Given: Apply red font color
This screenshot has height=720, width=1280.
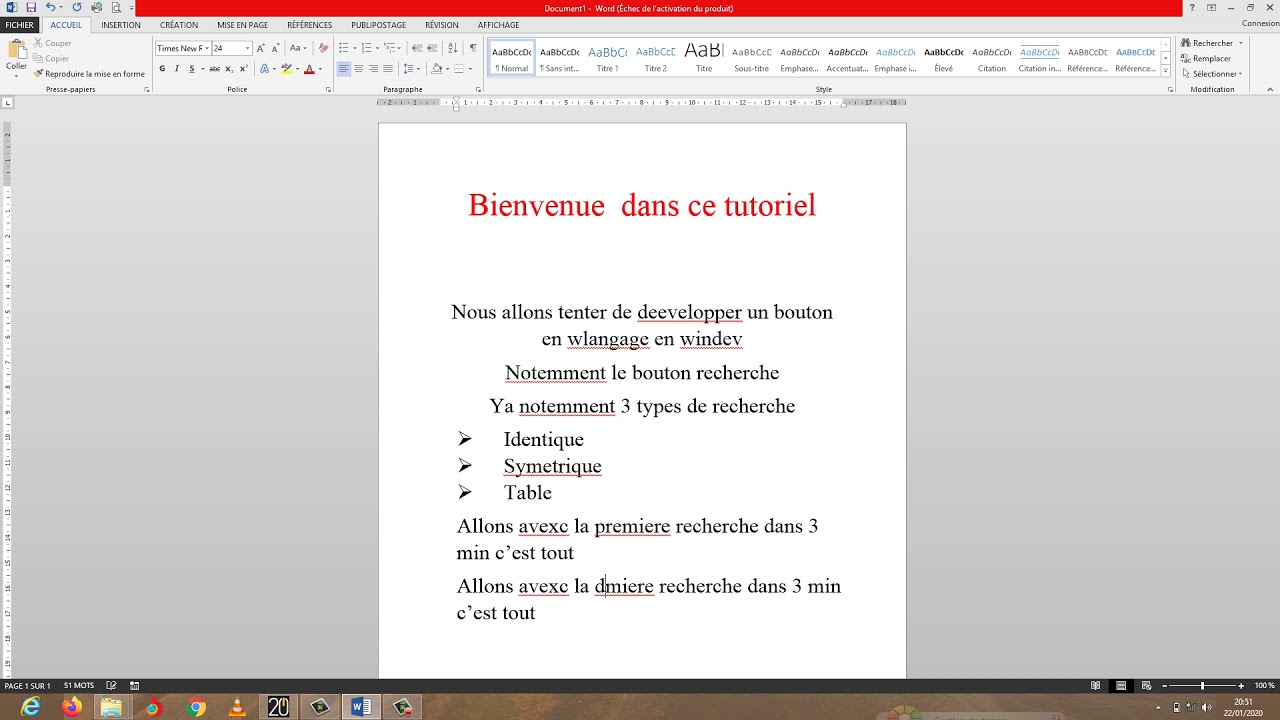Looking at the screenshot, I should 309,69.
